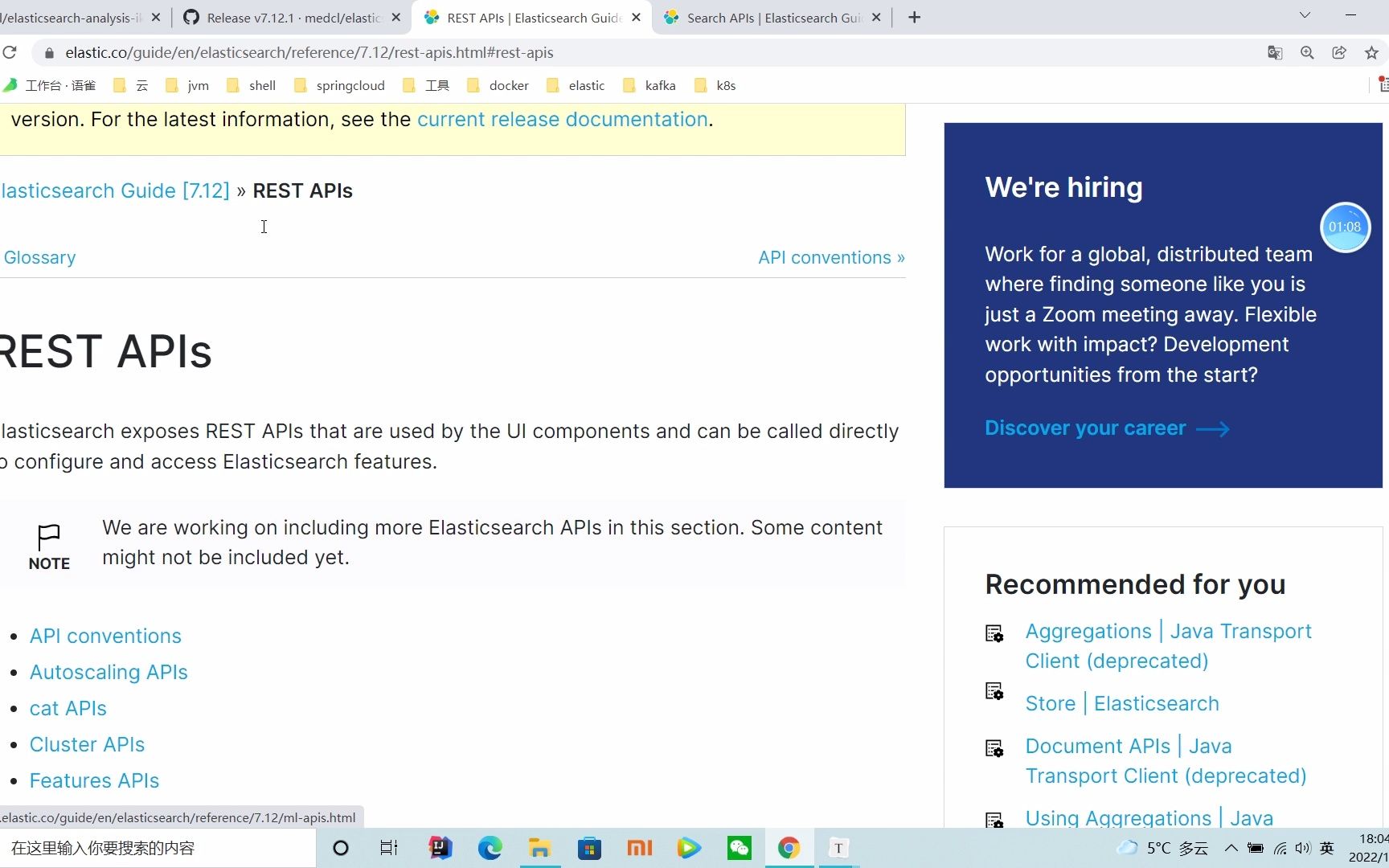Click the share page icon
The image size is (1389, 868).
(1339, 52)
